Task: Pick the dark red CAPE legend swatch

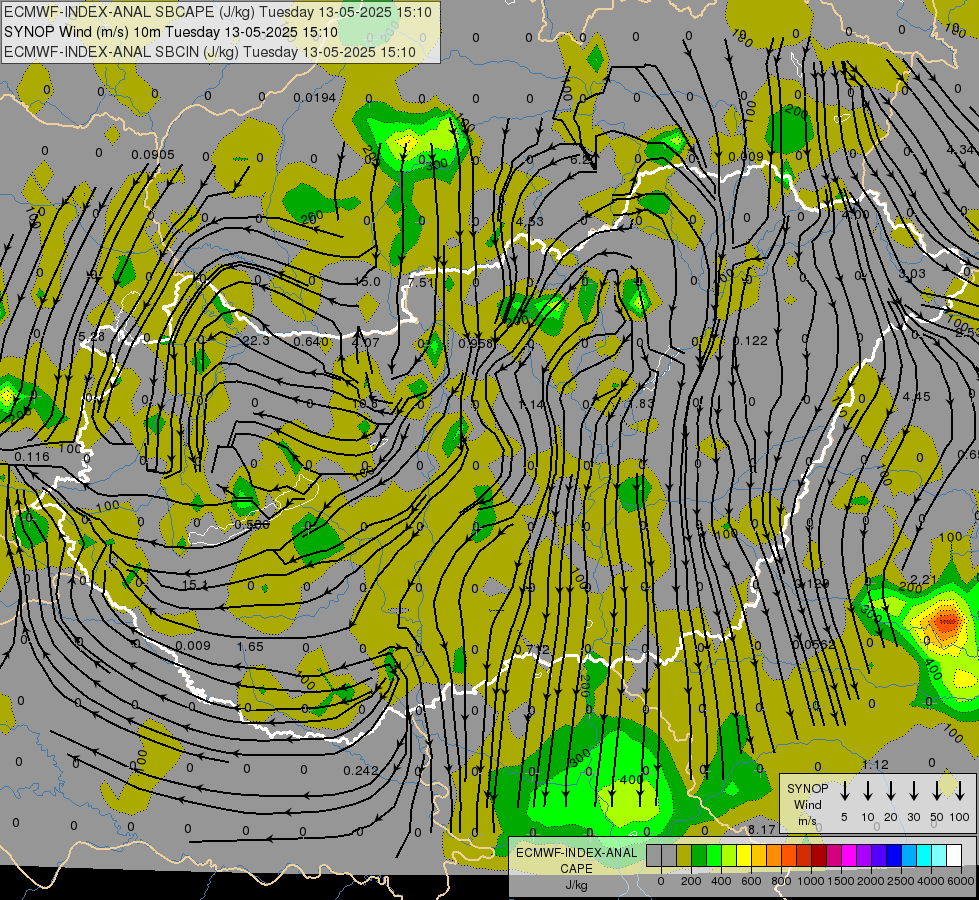Action: pyautogui.click(x=819, y=855)
